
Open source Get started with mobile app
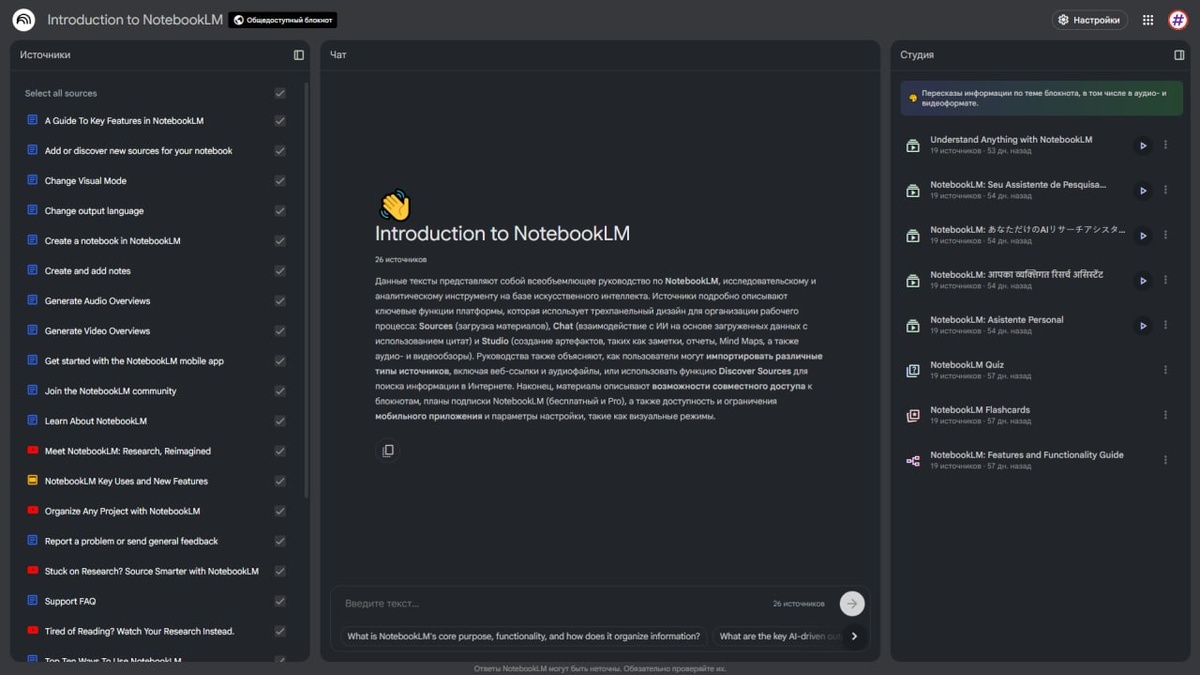pos(134,361)
